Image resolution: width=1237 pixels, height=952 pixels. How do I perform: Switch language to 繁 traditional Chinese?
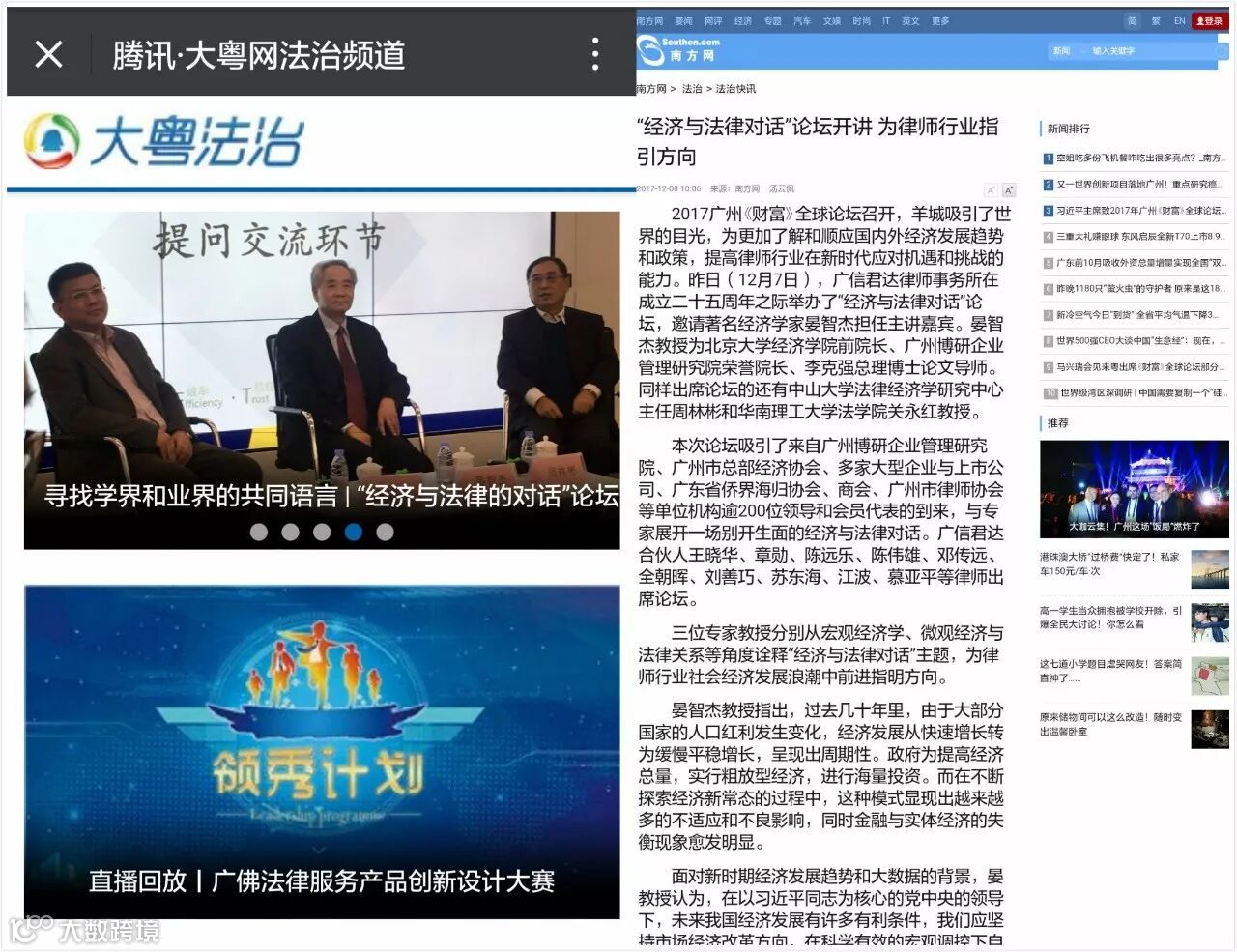[1157, 20]
